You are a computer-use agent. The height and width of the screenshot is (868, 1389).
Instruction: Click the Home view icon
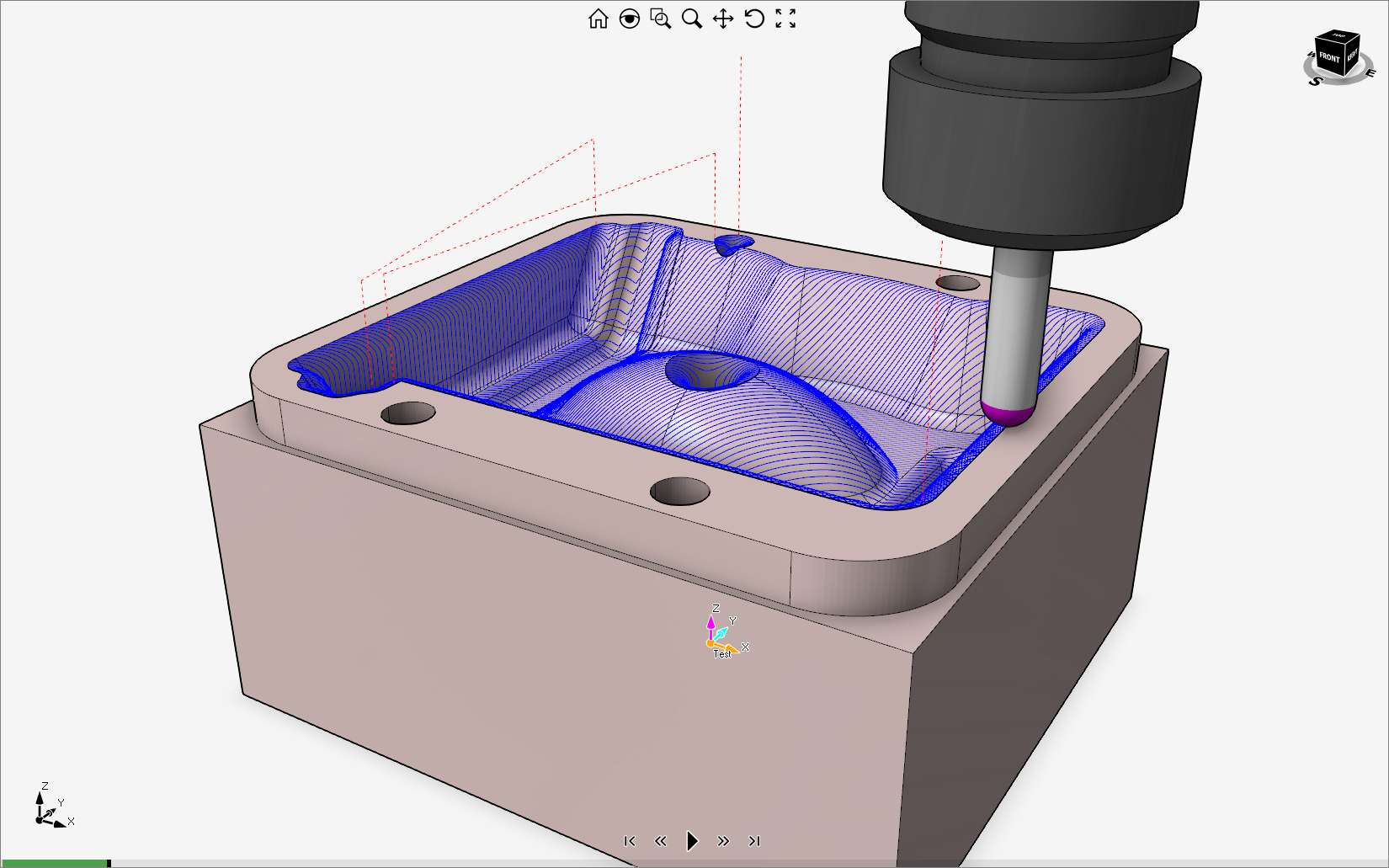pos(598,19)
